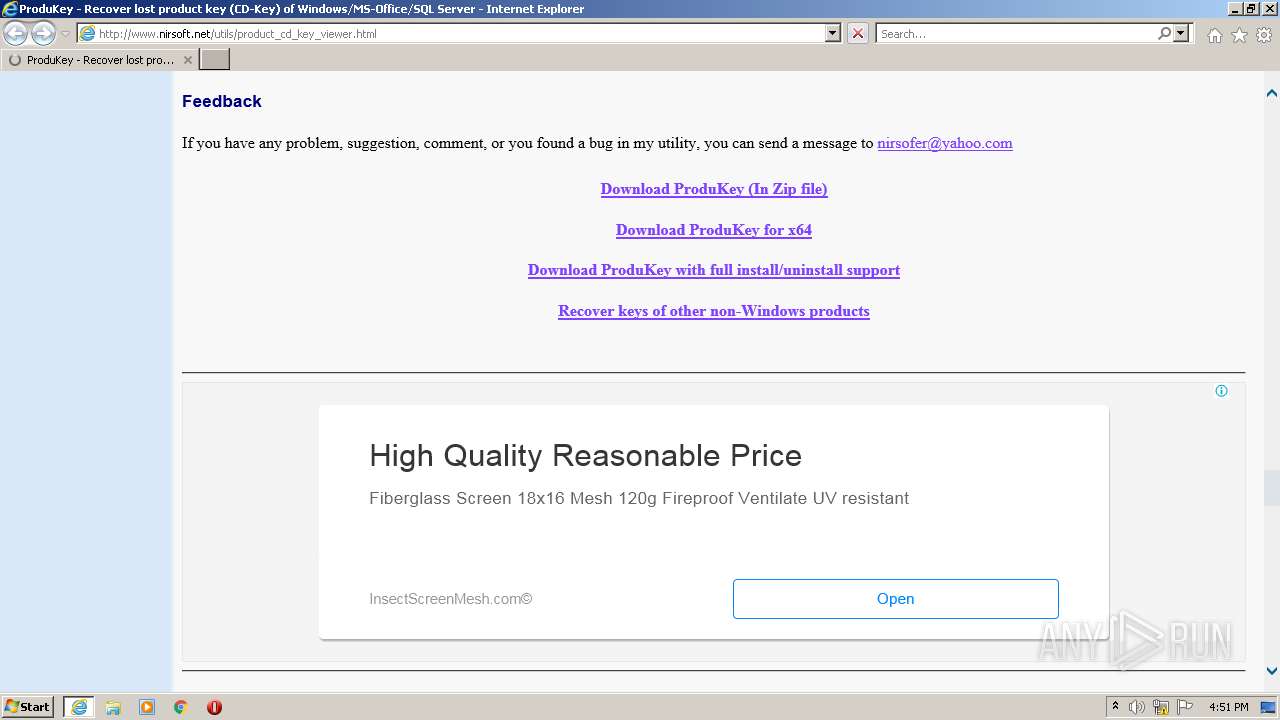Open Windows Explorer from the taskbar

click(x=113, y=707)
